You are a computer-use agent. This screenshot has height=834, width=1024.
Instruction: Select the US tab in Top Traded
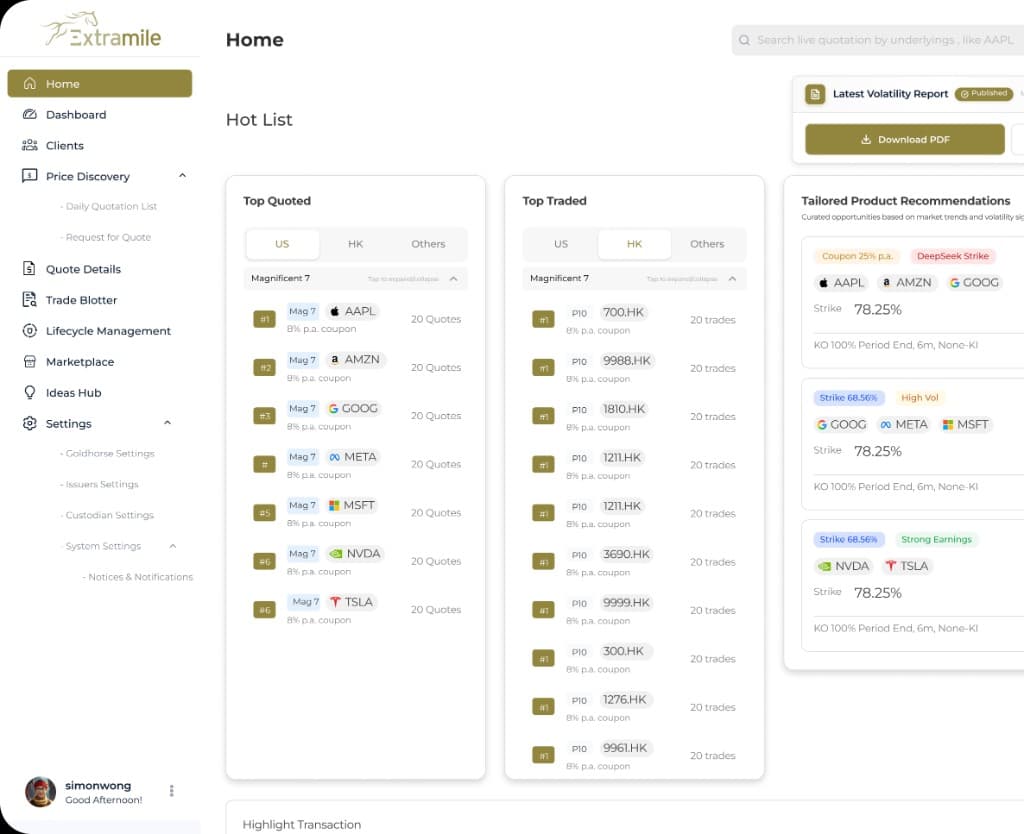[561, 244]
